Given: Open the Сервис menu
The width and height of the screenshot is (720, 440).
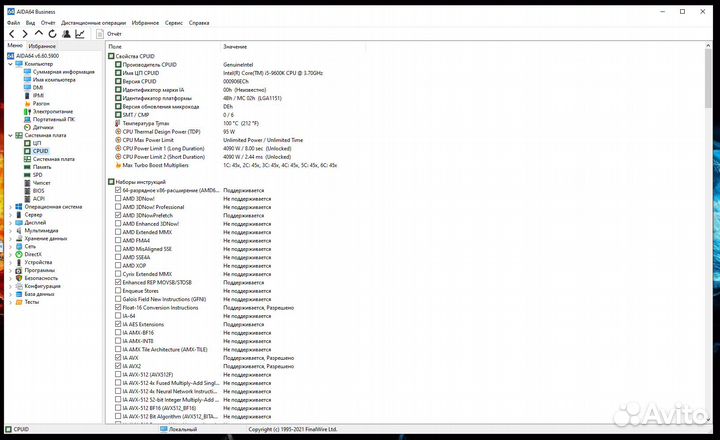Looking at the screenshot, I should [174, 23].
